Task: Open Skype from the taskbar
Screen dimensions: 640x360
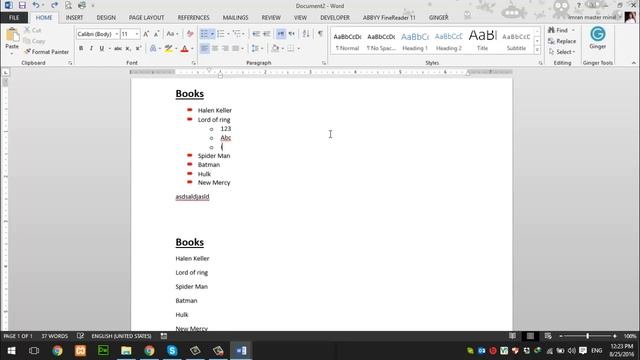Action: tap(172, 351)
